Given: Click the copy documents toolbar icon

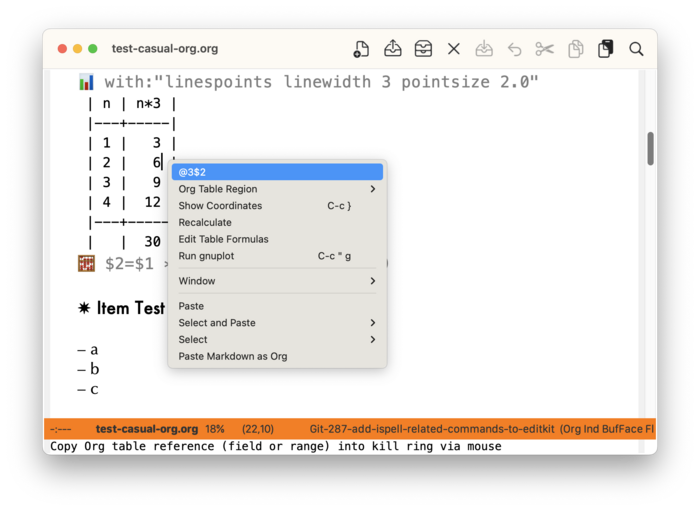Looking at the screenshot, I should (x=575, y=49).
